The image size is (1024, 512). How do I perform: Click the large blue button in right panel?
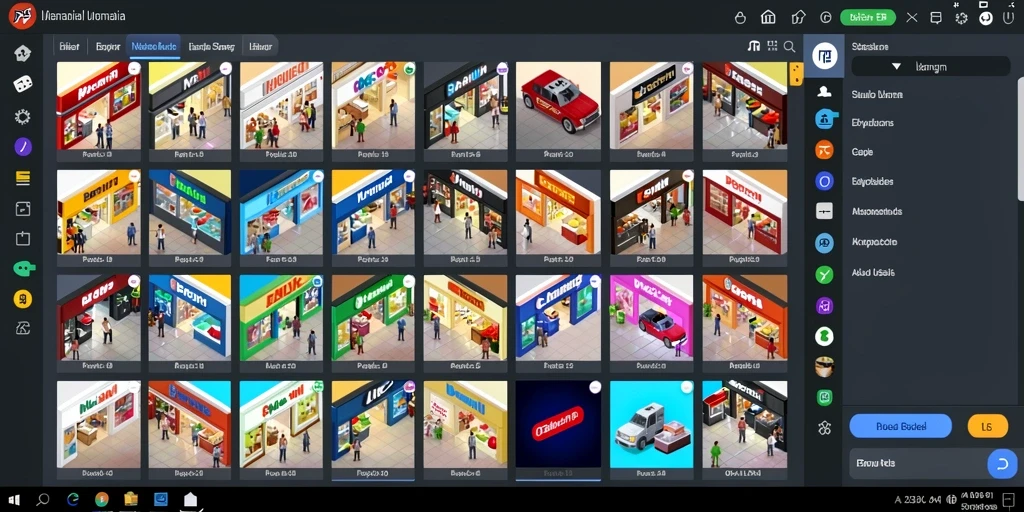(x=901, y=426)
